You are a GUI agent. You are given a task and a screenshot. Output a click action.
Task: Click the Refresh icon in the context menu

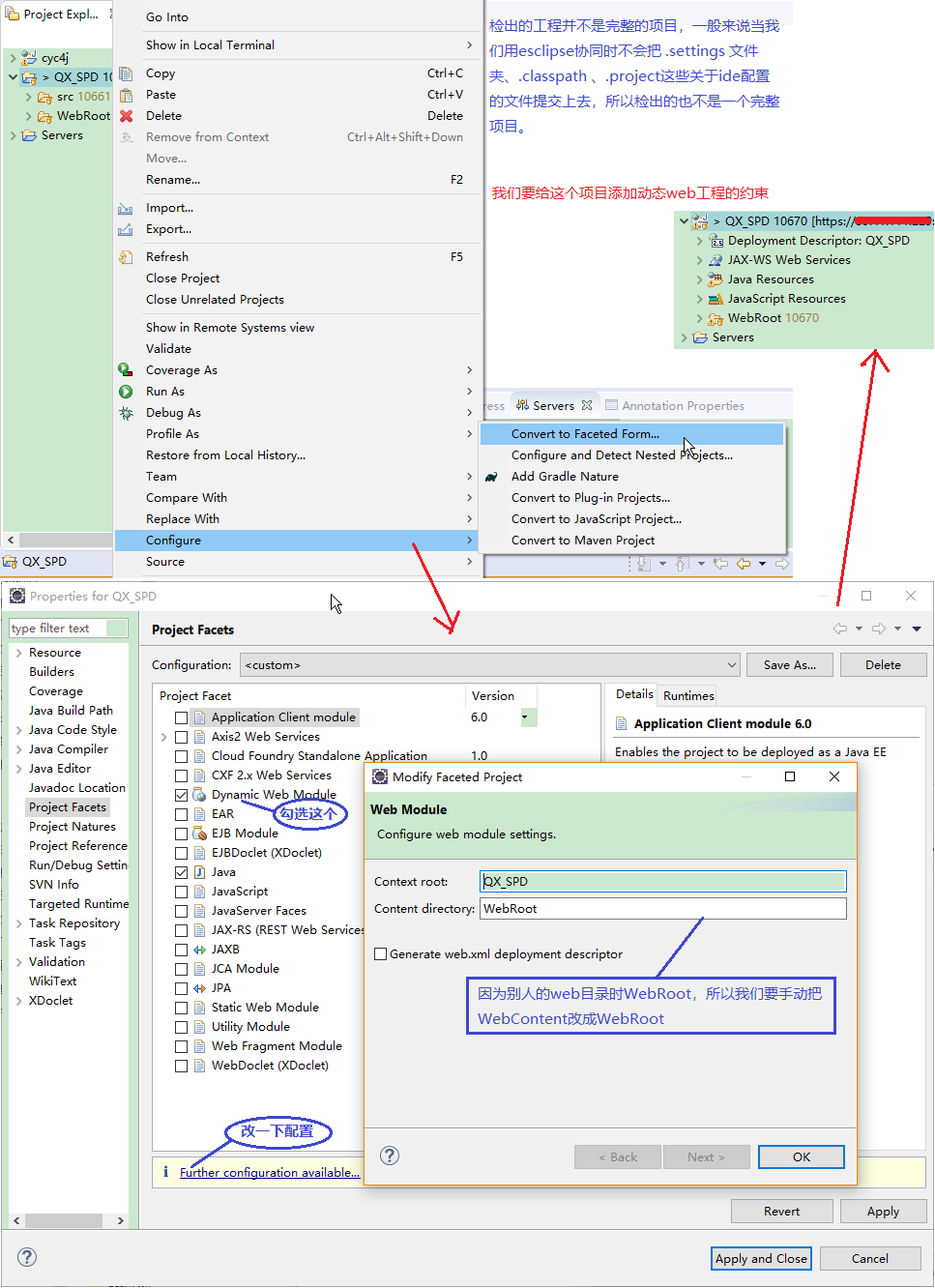point(126,257)
